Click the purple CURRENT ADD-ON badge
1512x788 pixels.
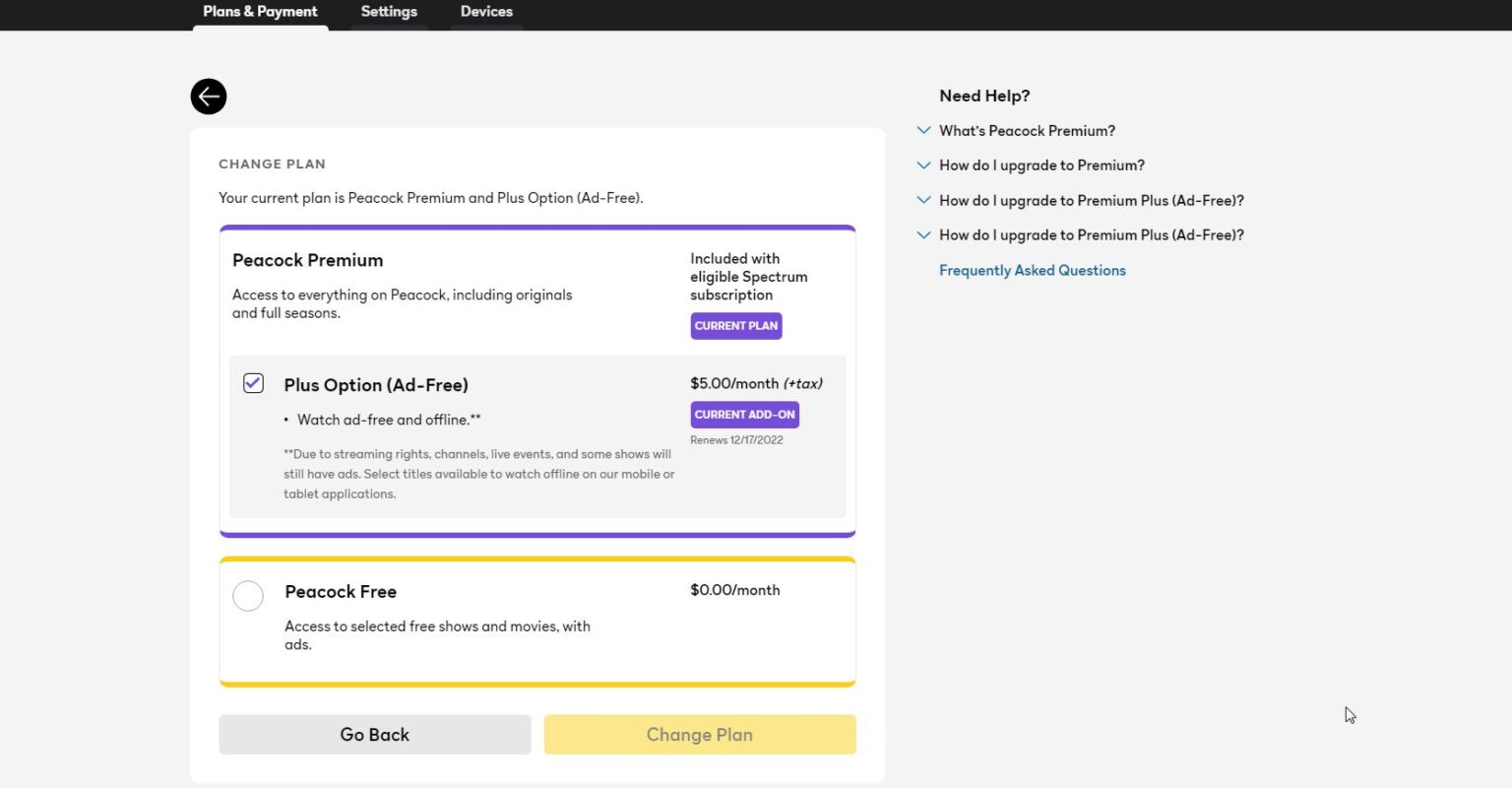[744, 415]
